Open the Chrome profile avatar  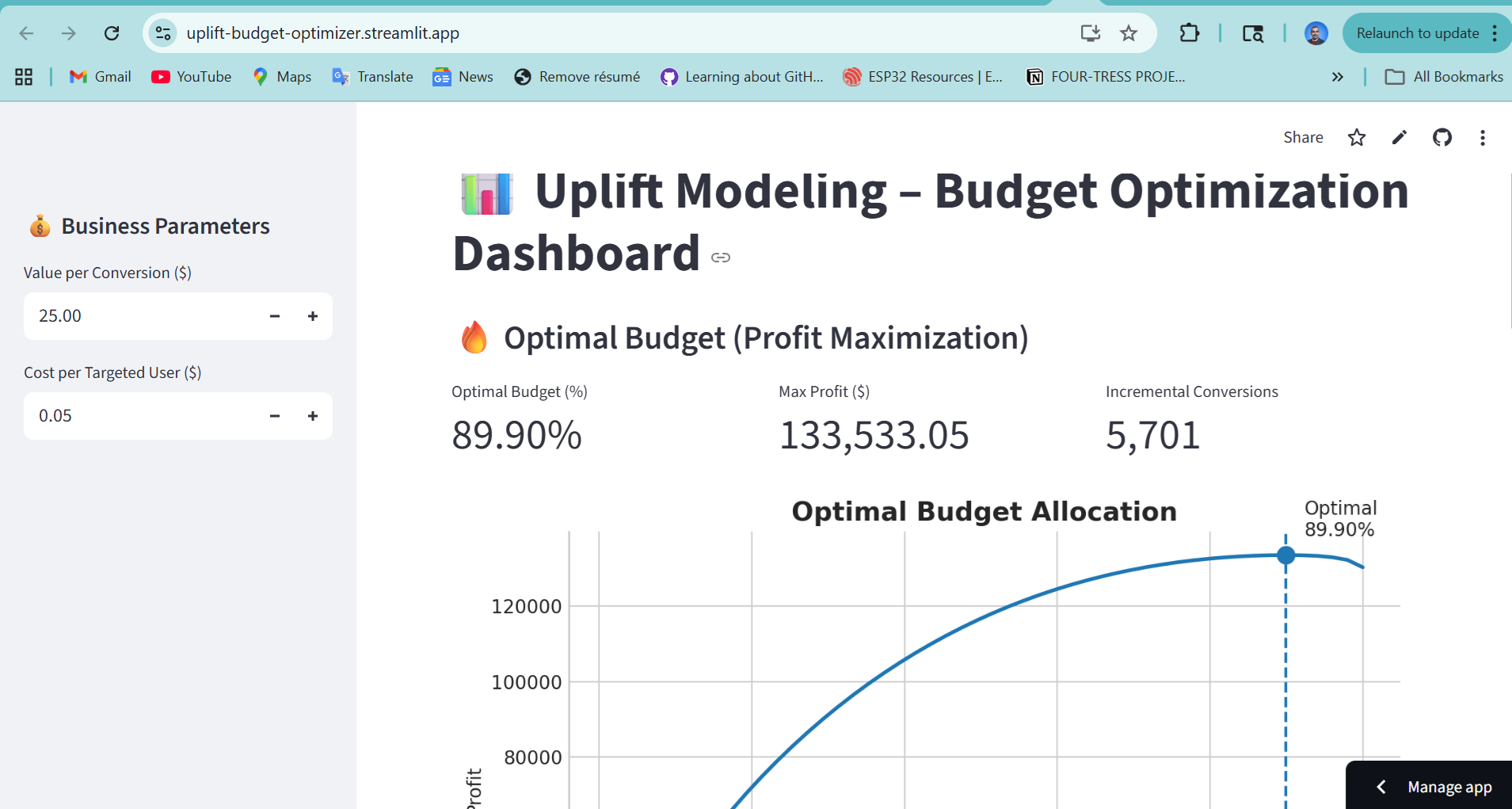pyautogui.click(x=1316, y=33)
